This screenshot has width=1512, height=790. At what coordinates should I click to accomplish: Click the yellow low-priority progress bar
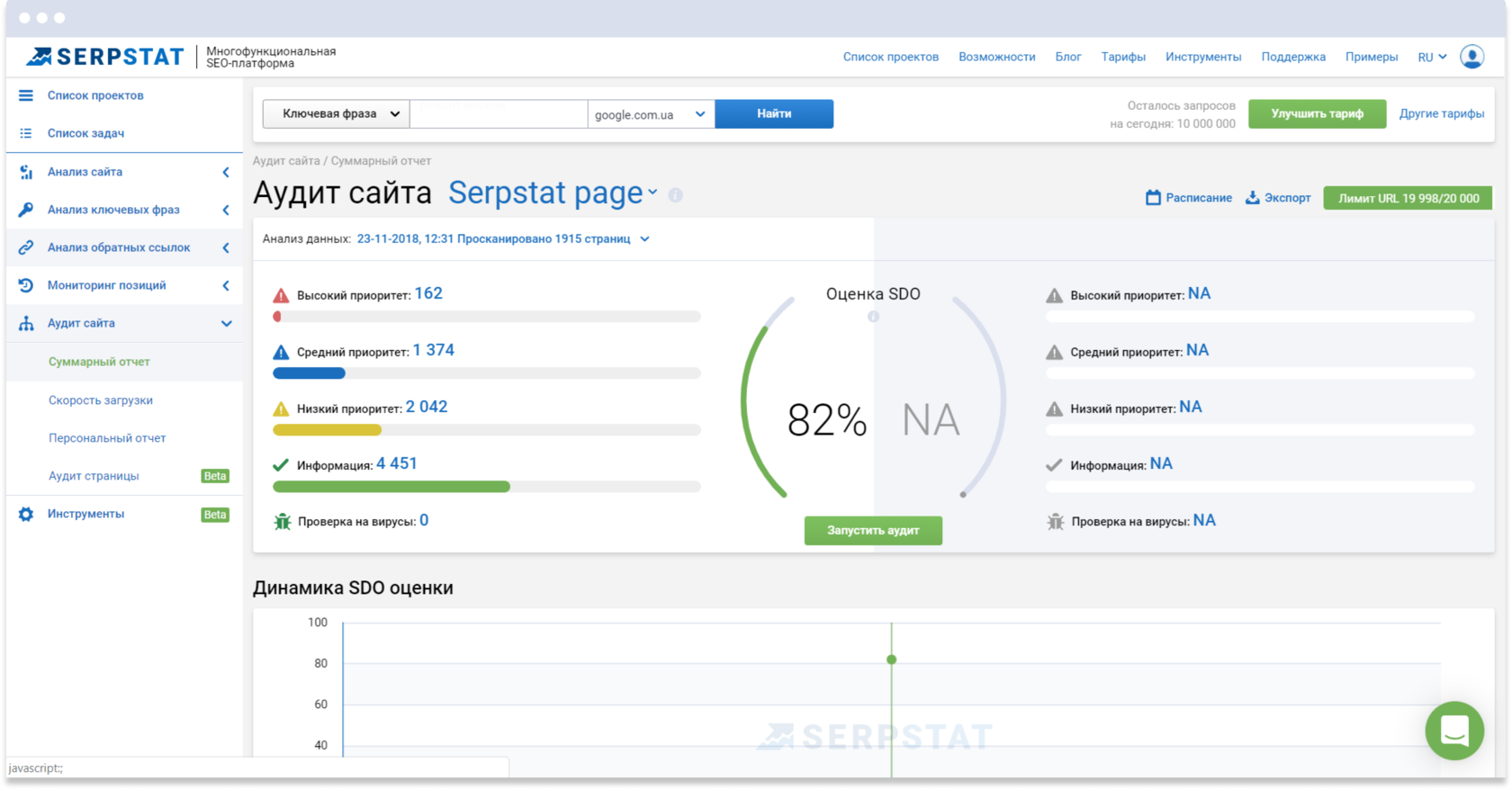[x=487, y=430]
